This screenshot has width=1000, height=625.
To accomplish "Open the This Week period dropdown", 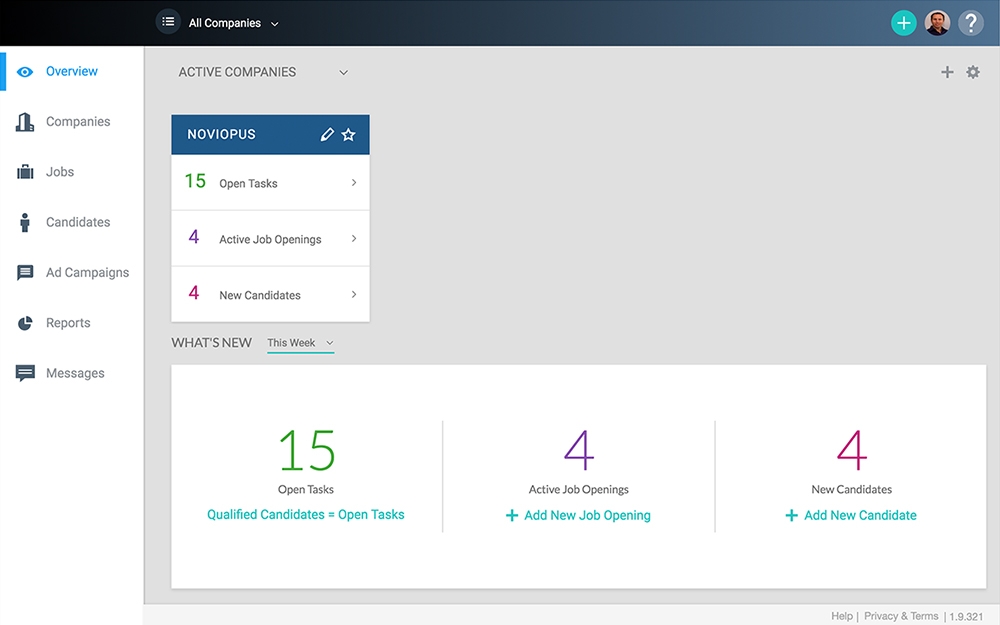I will (x=300, y=343).
